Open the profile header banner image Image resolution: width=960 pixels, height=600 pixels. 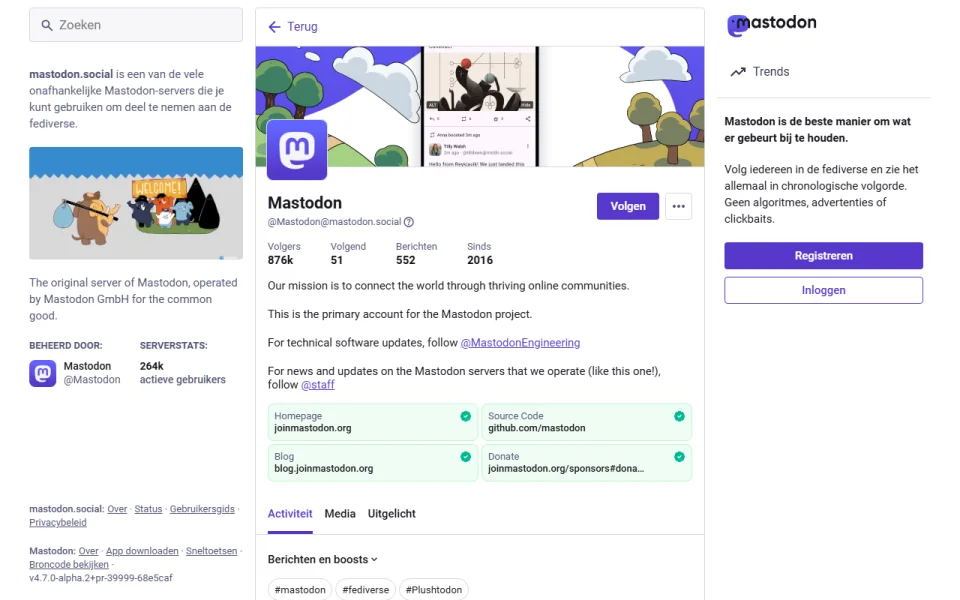[x=480, y=107]
